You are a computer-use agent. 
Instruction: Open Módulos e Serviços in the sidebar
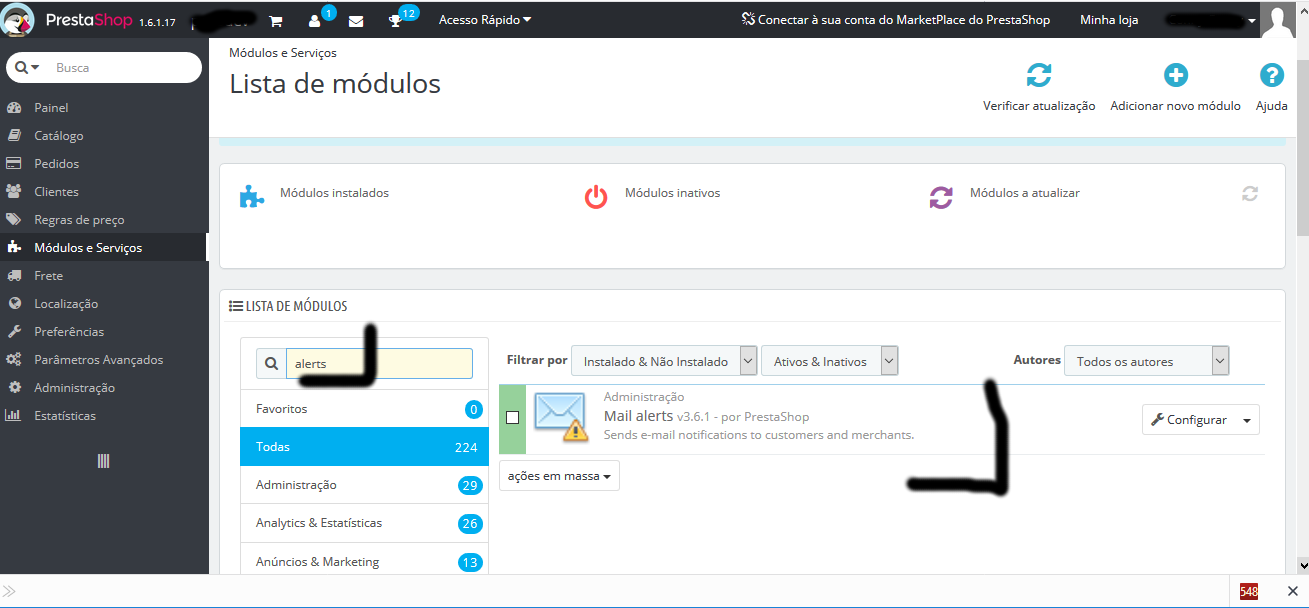pyautogui.click(x=104, y=248)
